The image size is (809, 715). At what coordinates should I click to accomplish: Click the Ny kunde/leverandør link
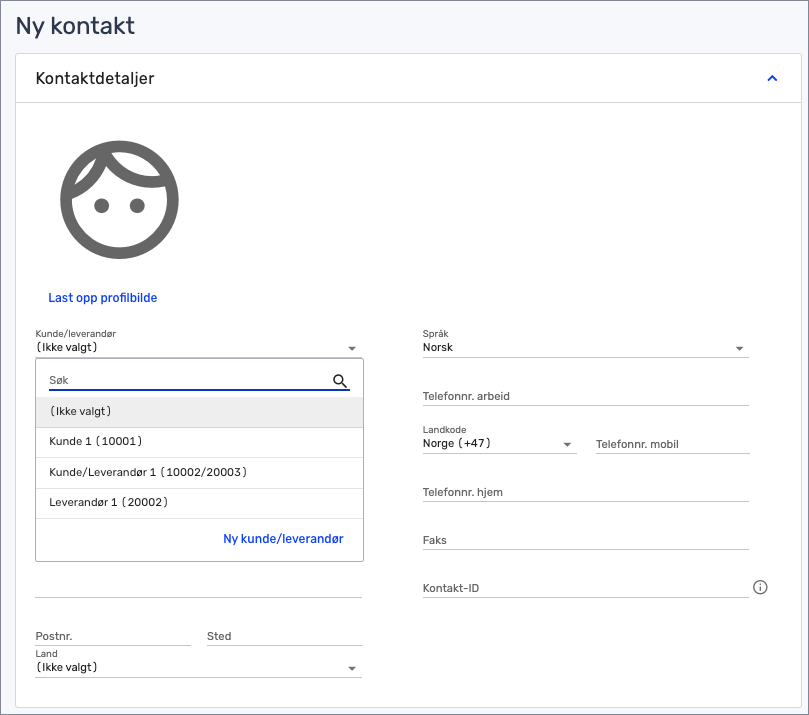pos(283,539)
